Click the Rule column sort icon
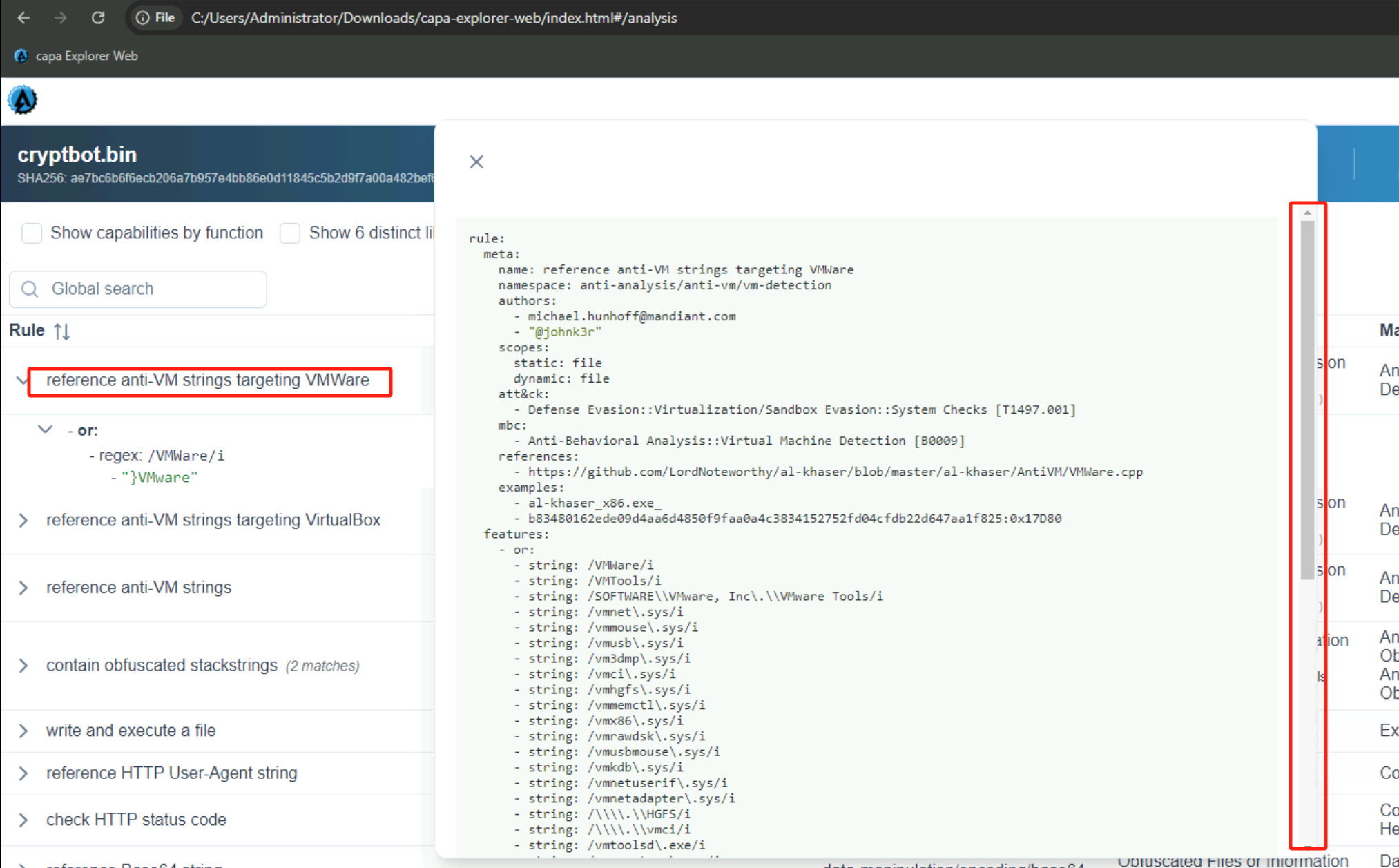 pos(62,331)
